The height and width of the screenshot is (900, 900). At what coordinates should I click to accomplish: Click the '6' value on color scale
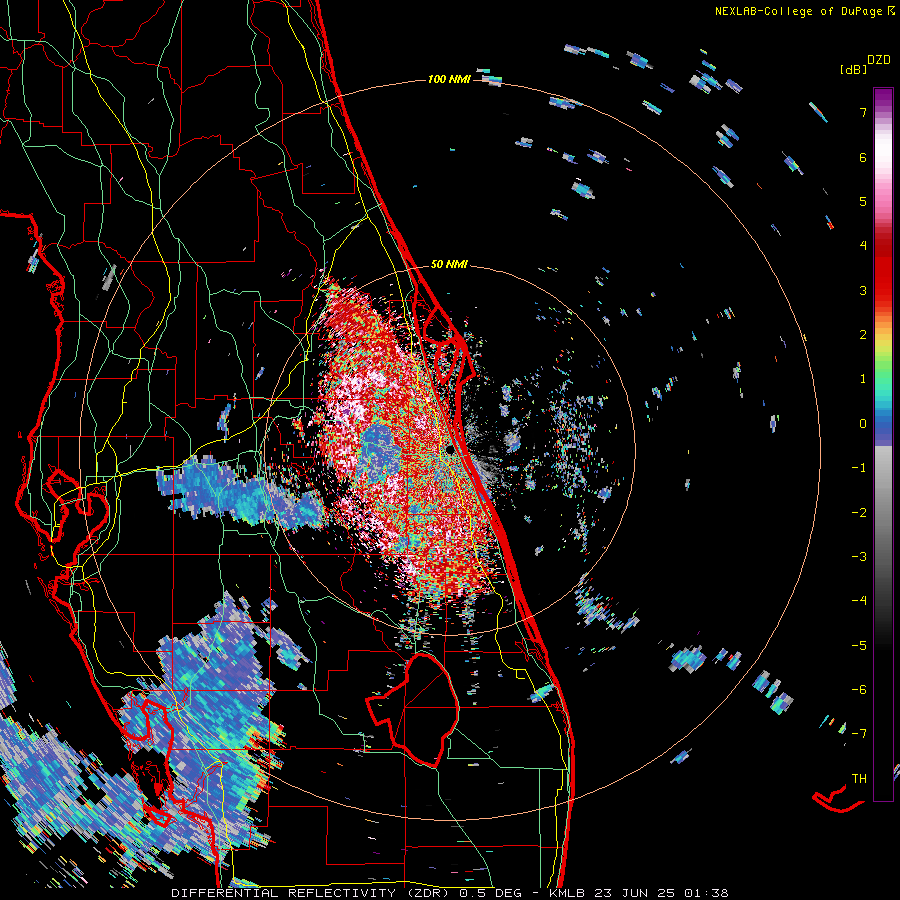(863, 157)
